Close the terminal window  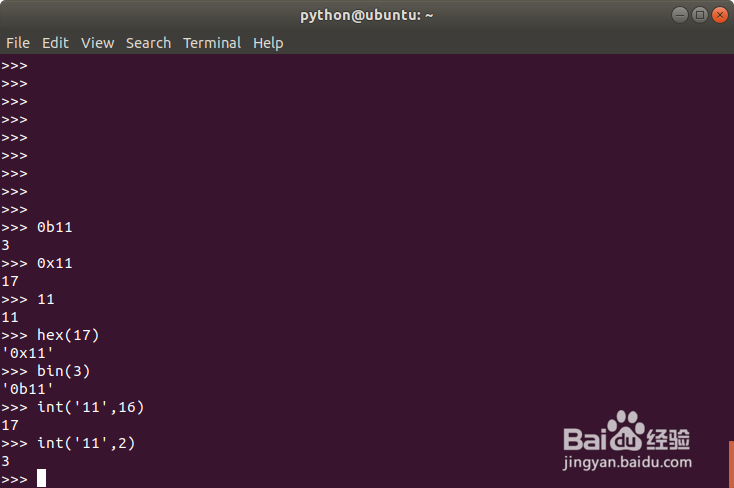pyautogui.click(x=718, y=14)
